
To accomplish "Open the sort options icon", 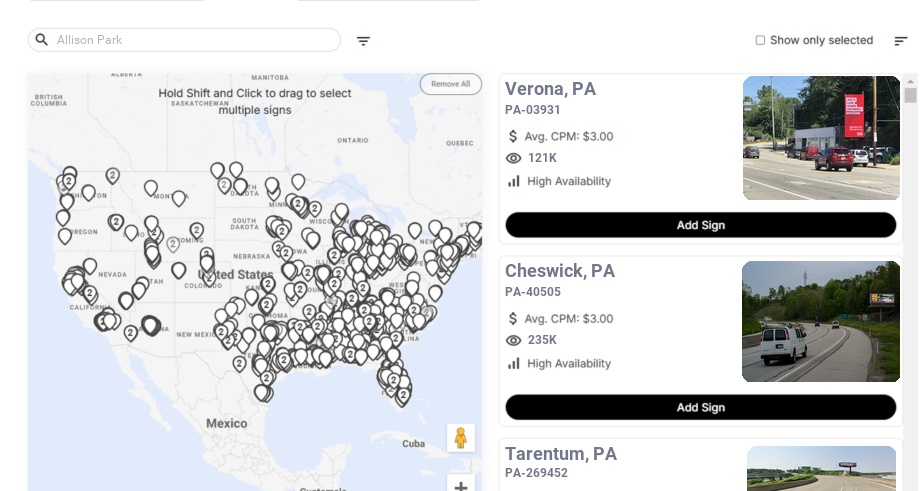I will click(900, 41).
